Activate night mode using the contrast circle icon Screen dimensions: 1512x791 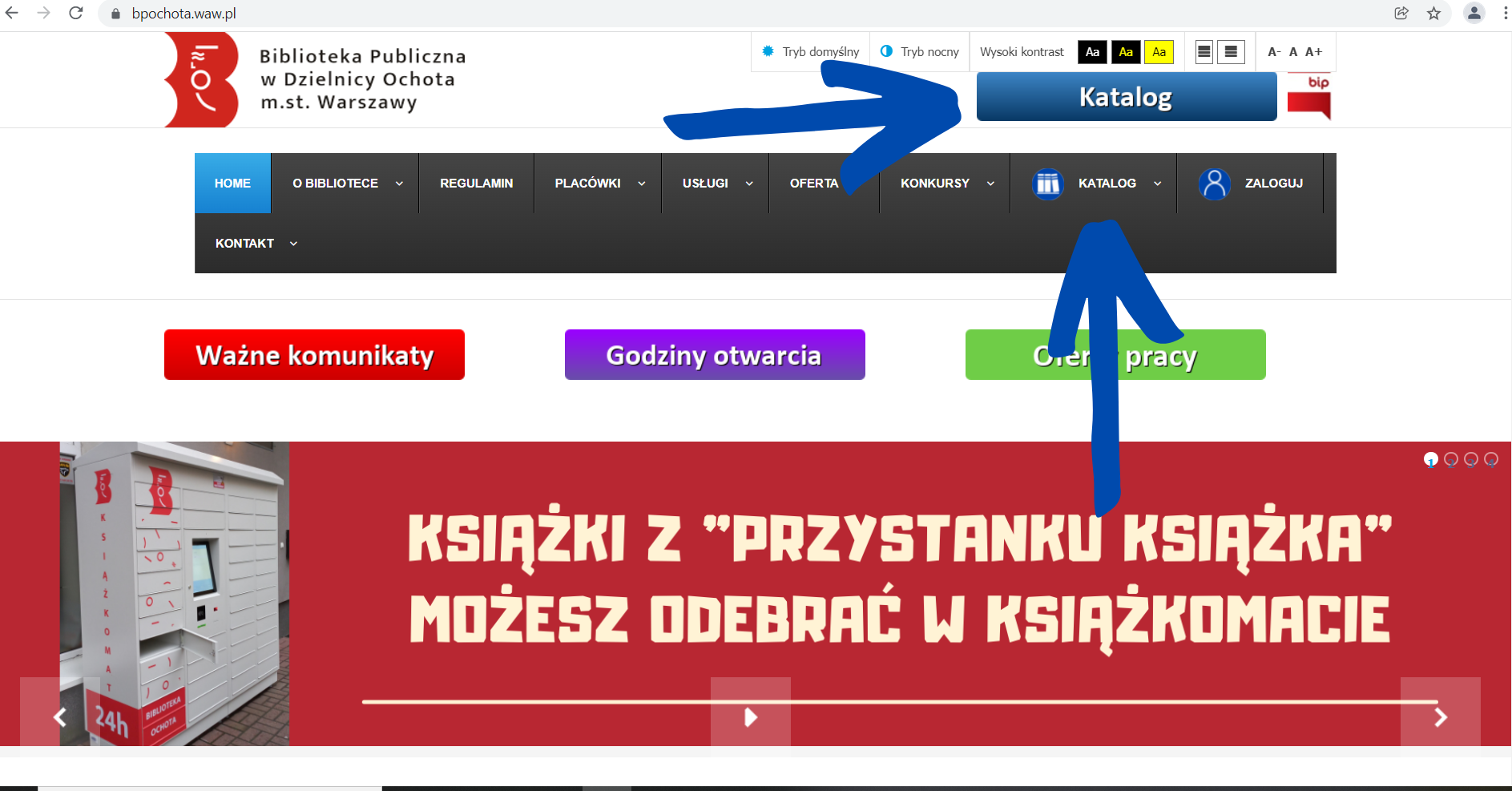tap(887, 51)
